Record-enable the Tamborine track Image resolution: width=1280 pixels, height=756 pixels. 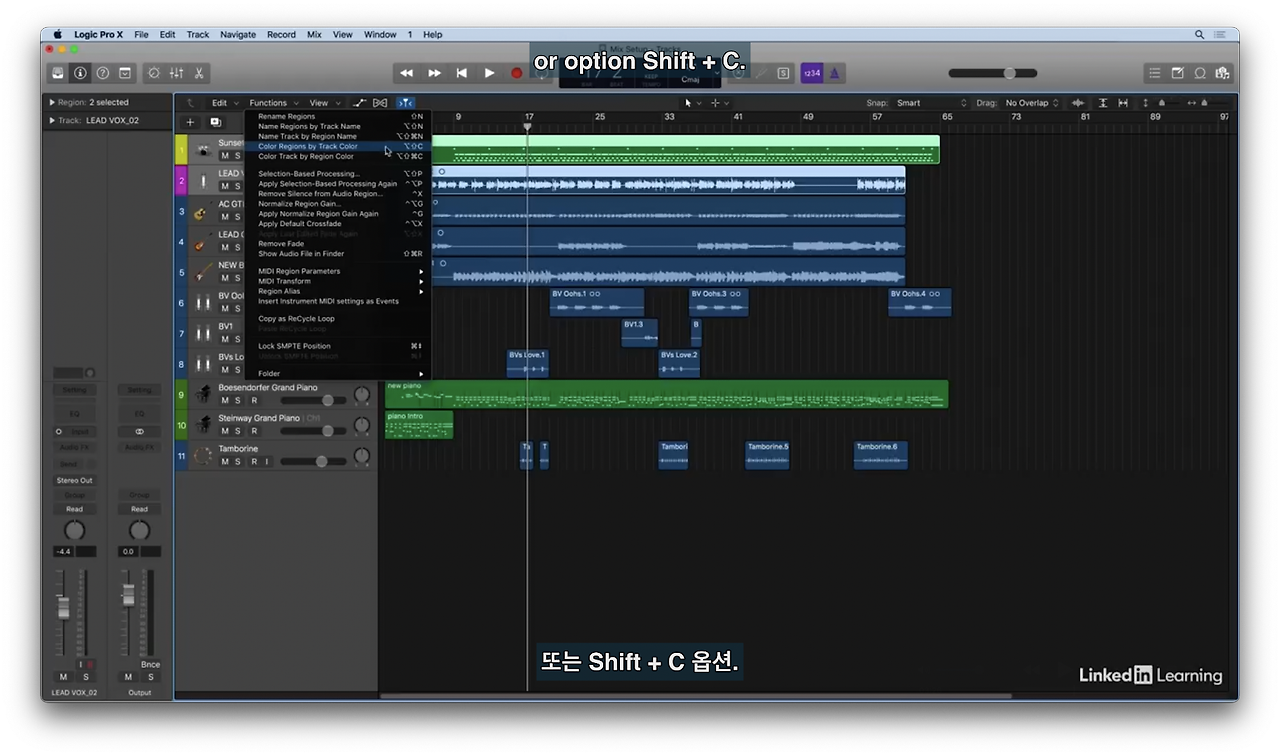(254, 462)
